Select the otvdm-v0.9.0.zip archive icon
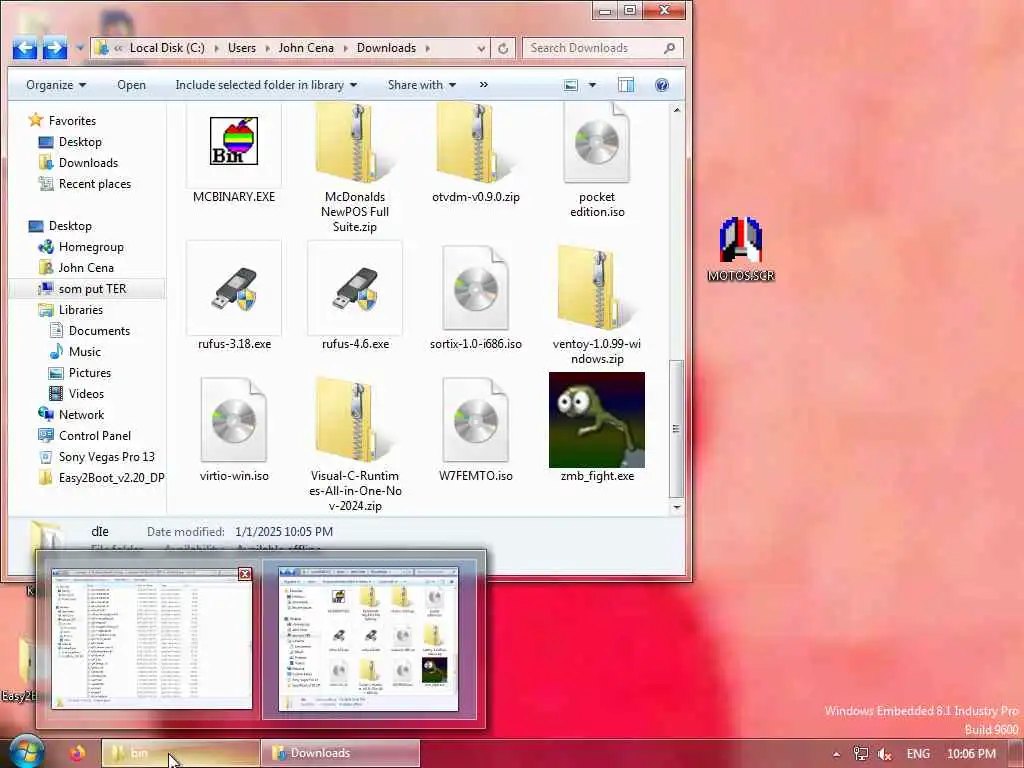1024x768 pixels. point(475,144)
